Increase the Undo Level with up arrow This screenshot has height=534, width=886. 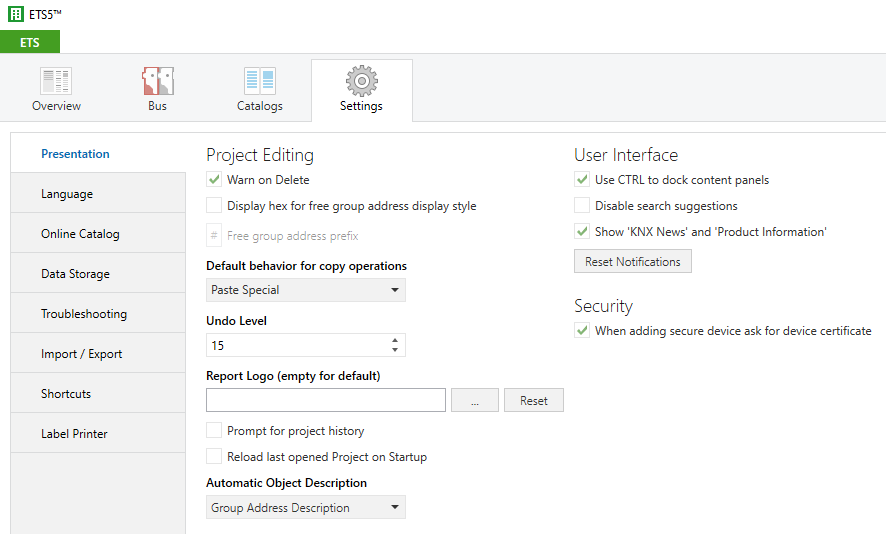tap(395, 340)
